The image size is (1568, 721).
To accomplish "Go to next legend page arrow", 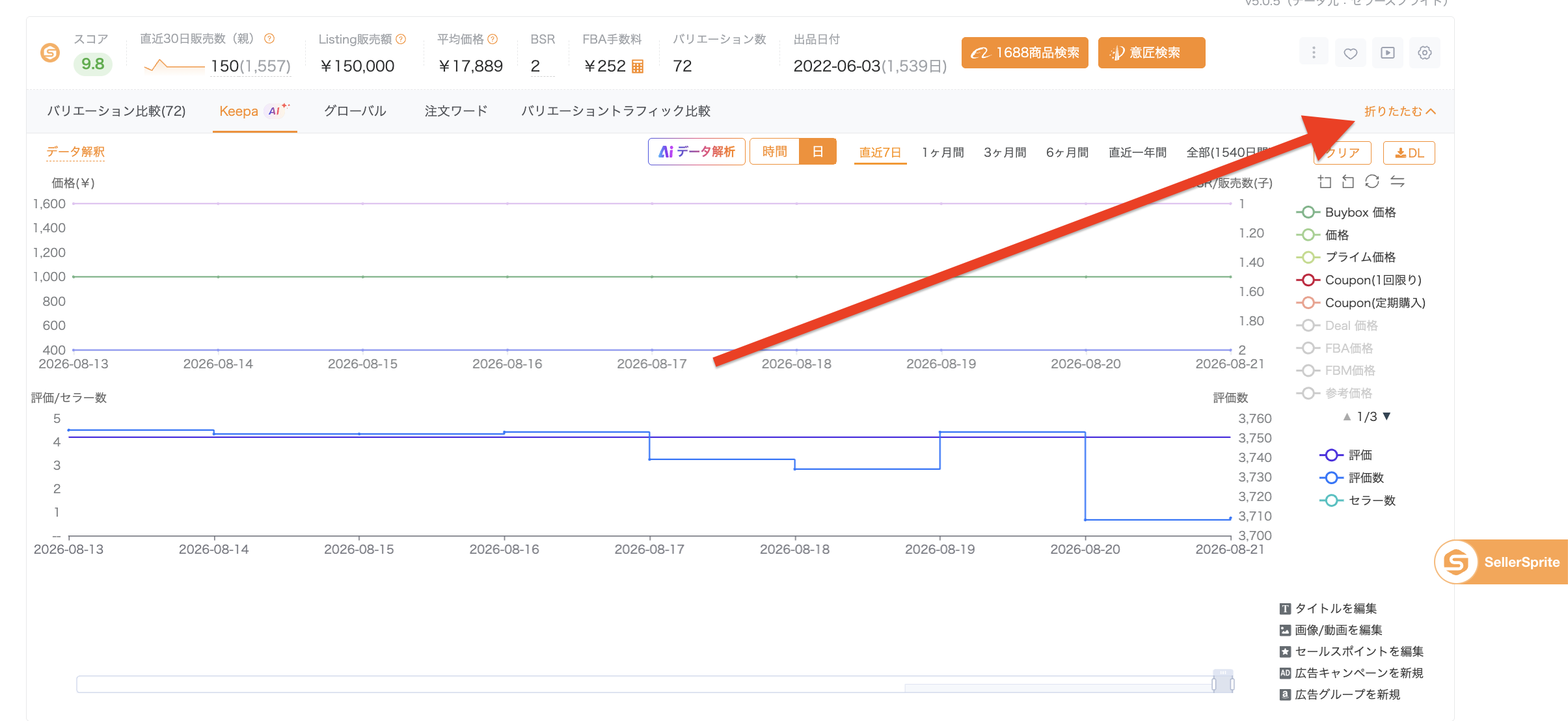I will 1387,416.
